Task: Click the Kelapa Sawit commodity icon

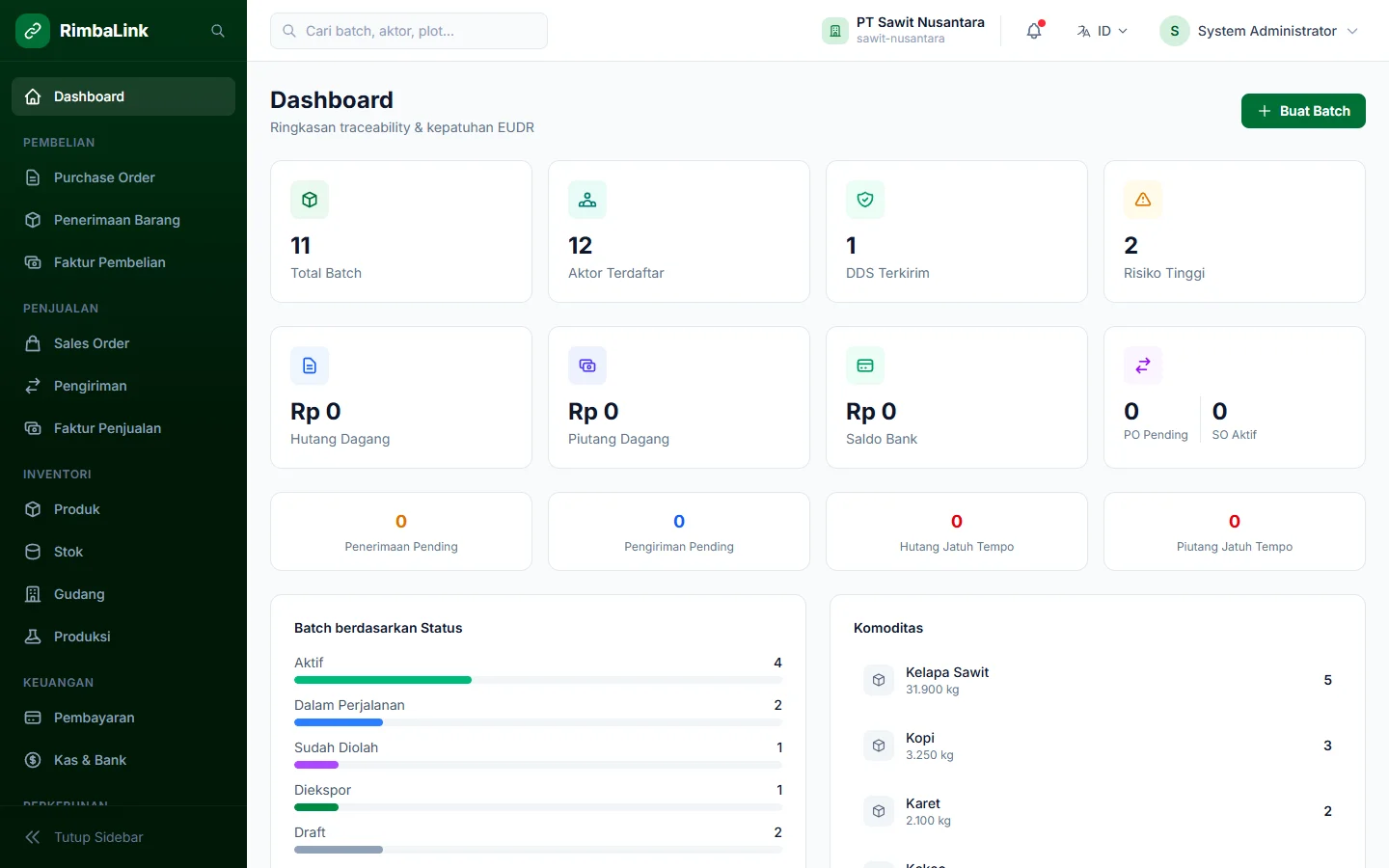Action: [x=879, y=680]
